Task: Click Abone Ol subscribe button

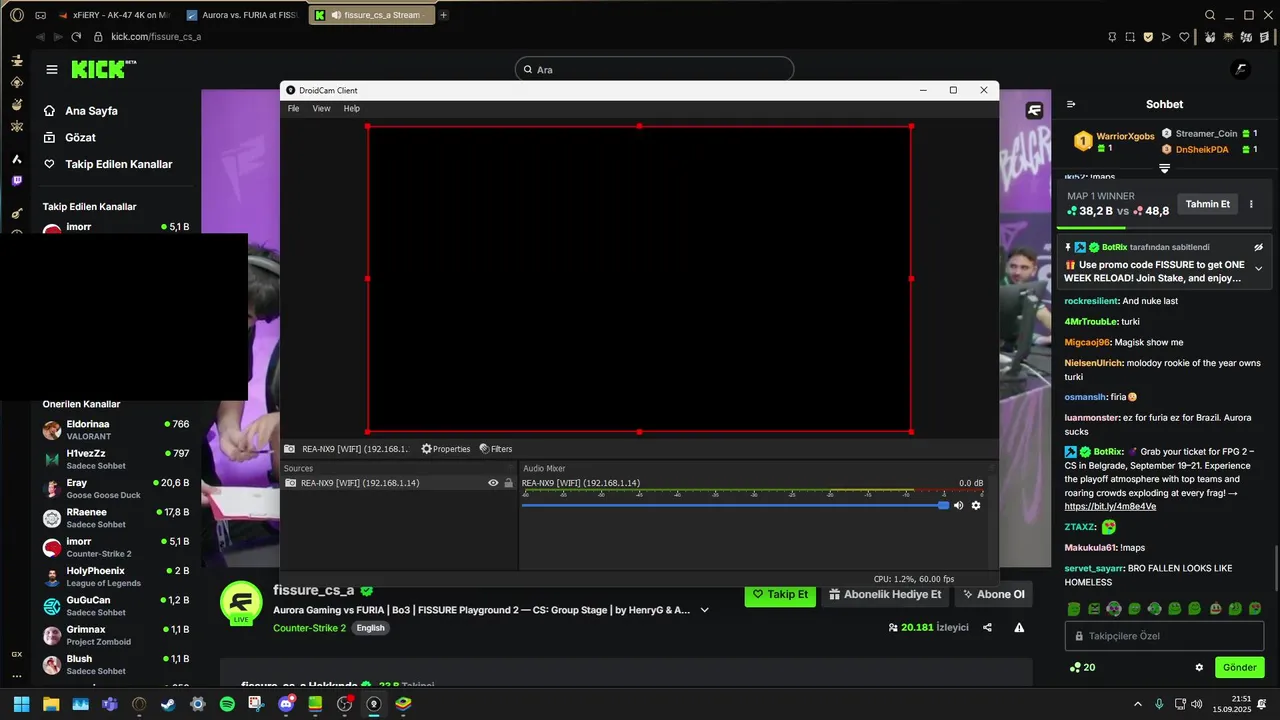Action: pyautogui.click(x=994, y=594)
